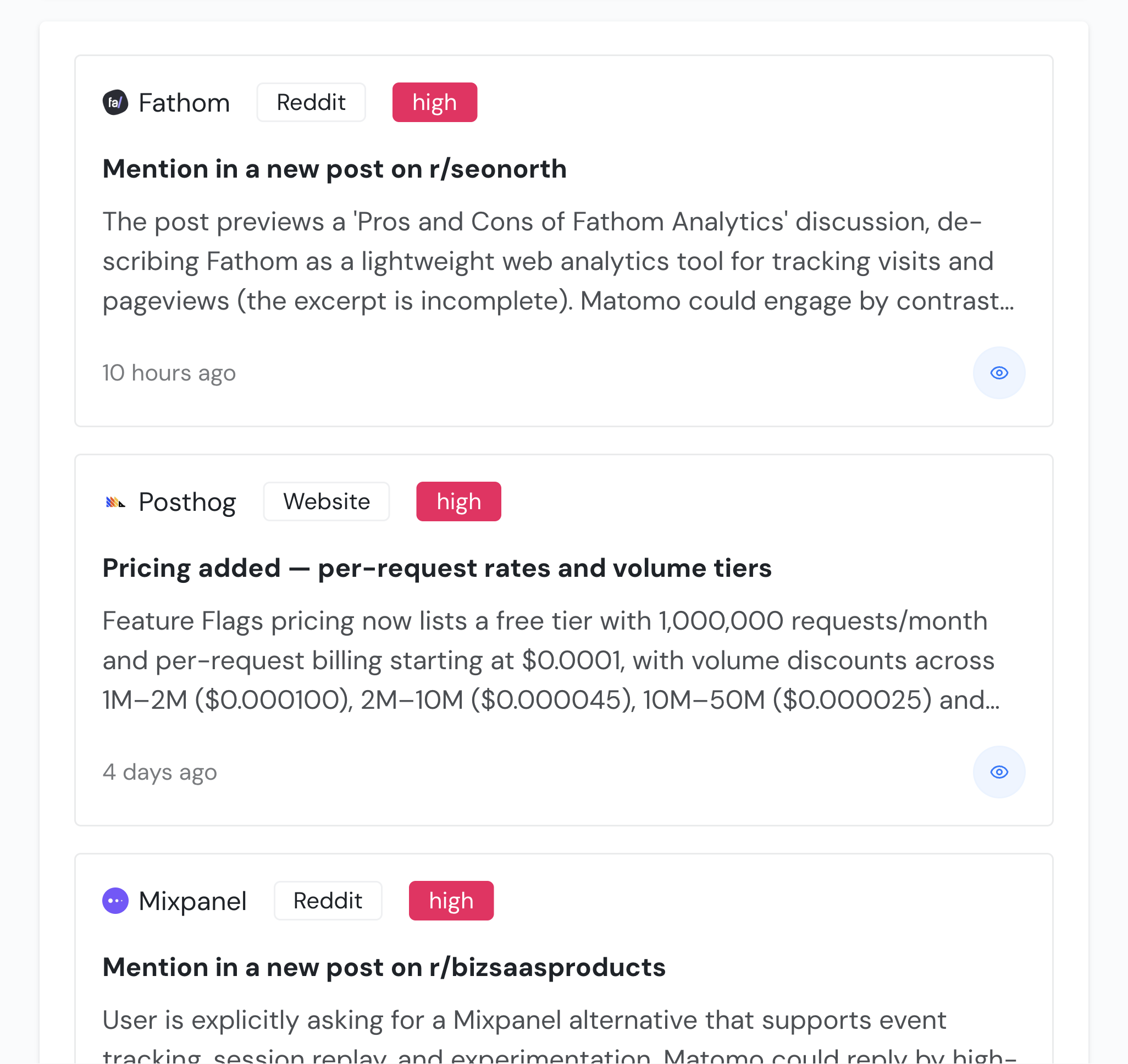Select the Posthog competitor name
The width and height of the screenshot is (1128, 1064).
point(187,502)
